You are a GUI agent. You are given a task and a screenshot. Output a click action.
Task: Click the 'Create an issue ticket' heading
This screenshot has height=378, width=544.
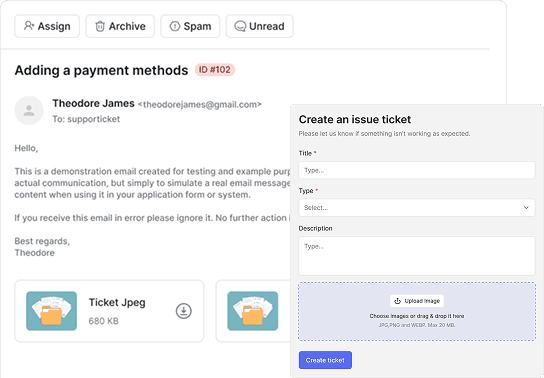(x=355, y=119)
